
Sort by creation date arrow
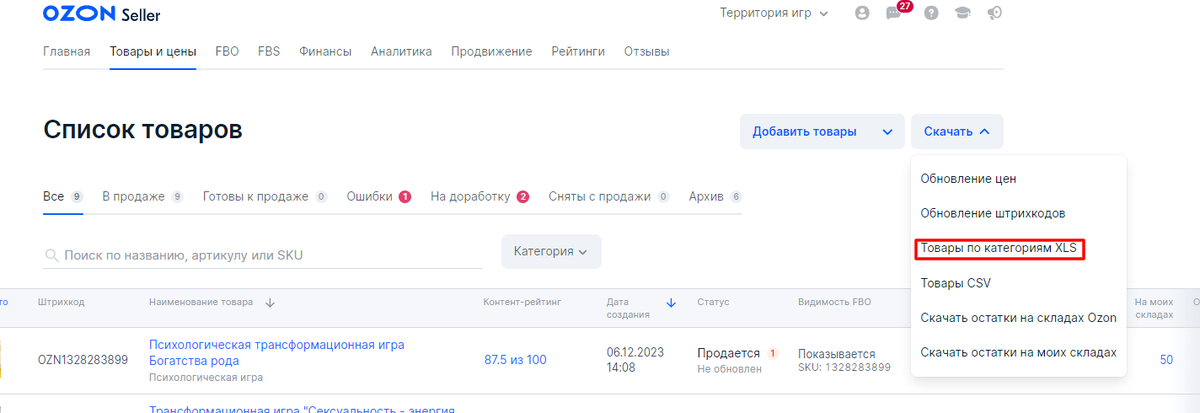(x=671, y=302)
